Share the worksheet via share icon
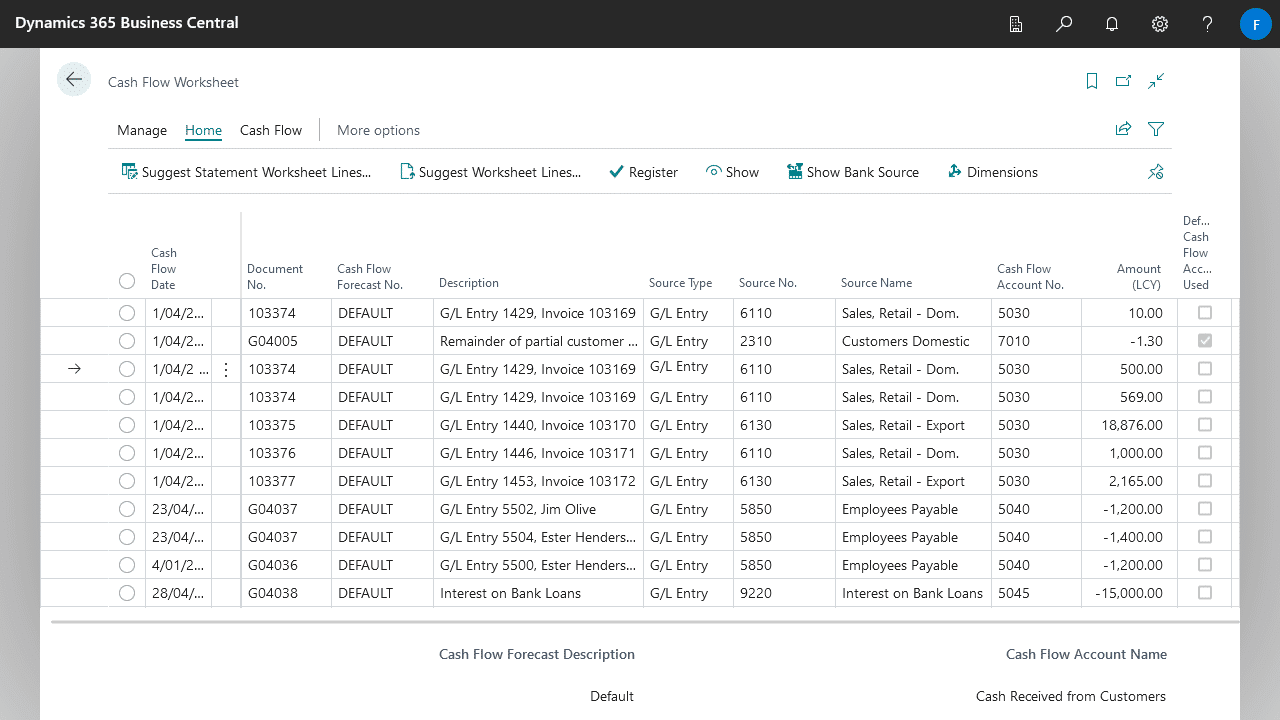 tap(1123, 129)
